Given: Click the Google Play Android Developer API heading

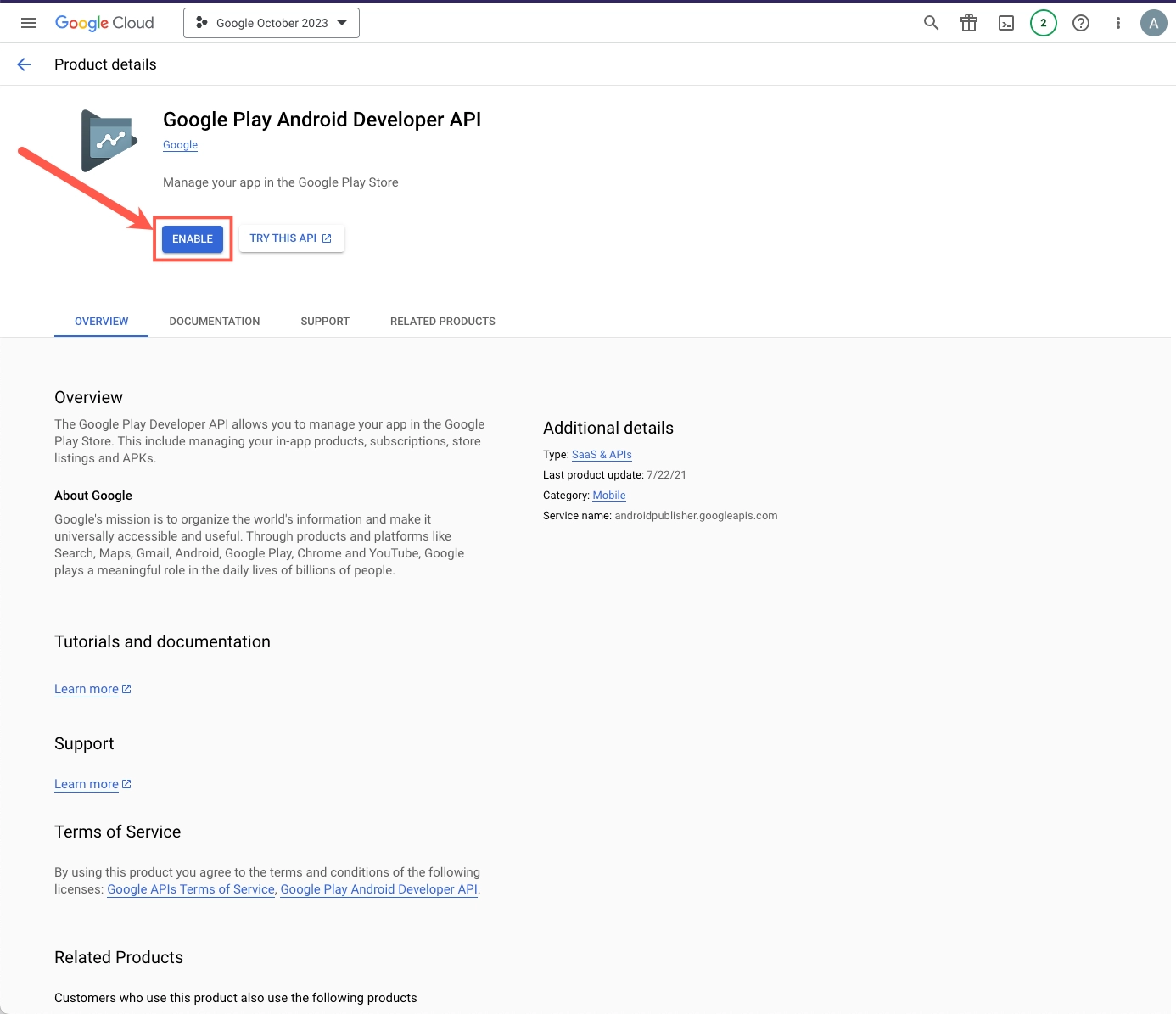Looking at the screenshot, I should (x=322, y=120).
